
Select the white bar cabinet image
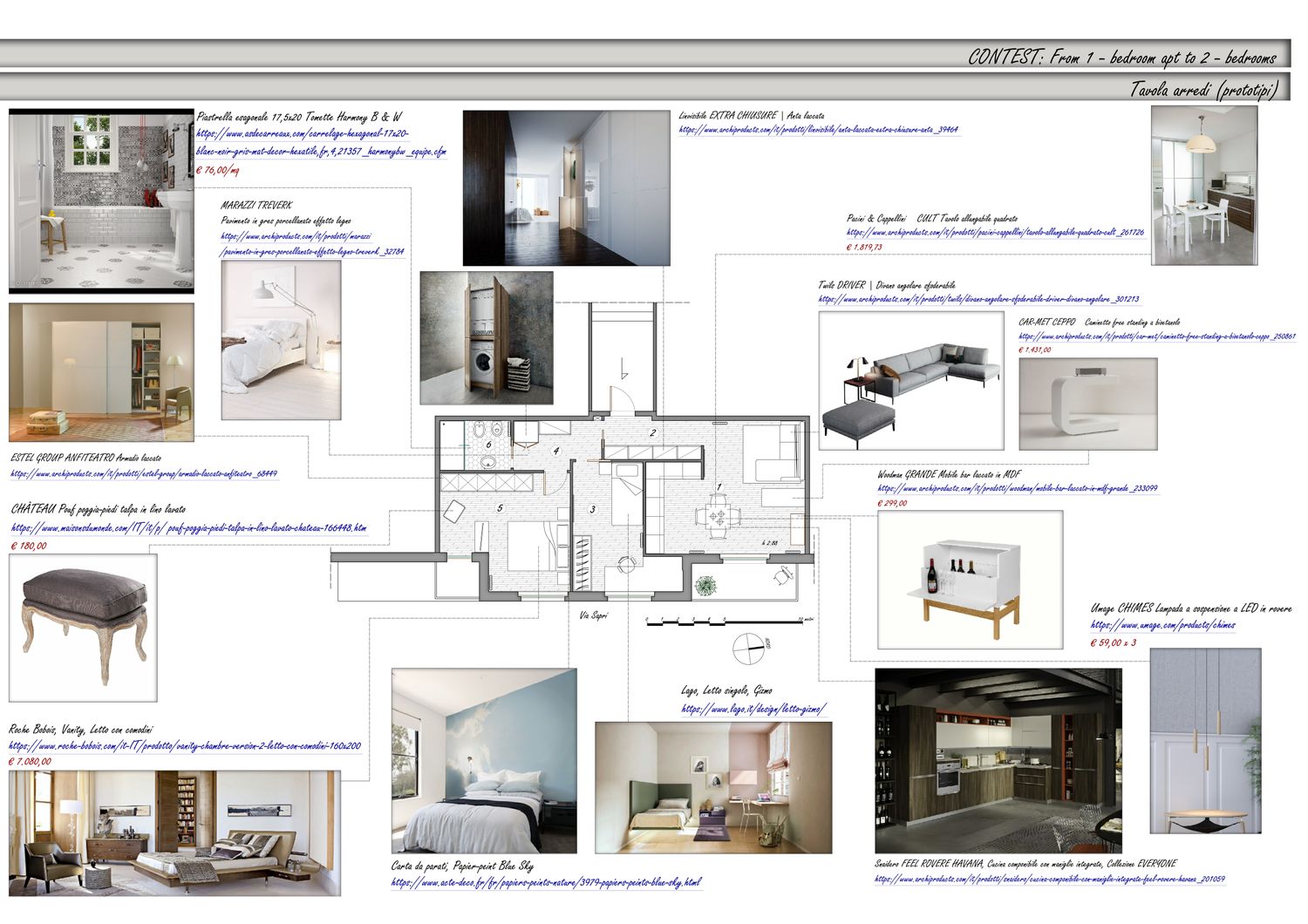[x=970, y=580]
